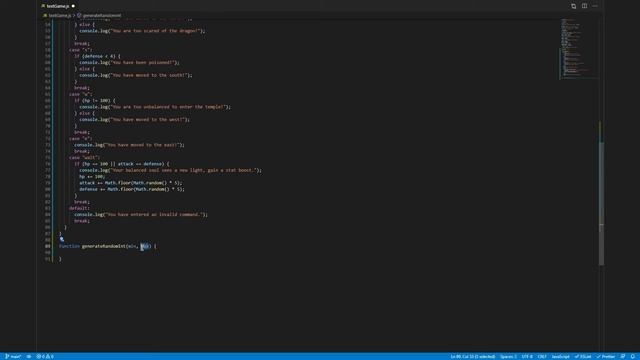This screenshot has height=360, width=640.
Task: Click the 'You are too scared of the dragon!' string
Action: (x=155, y=31)
